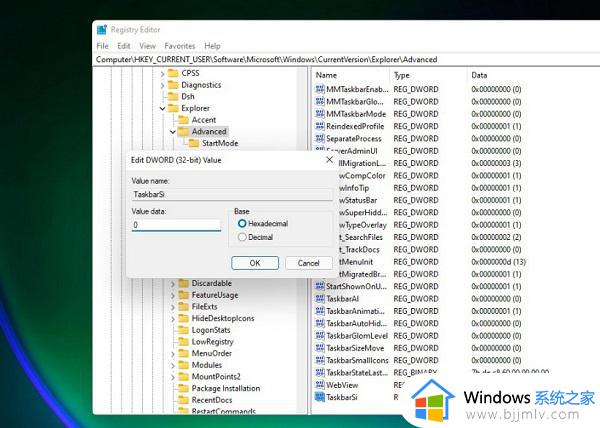This screenshot has height=428, width=600.
Task: Click the 0x00000002 (2) data cell
Action: tap(496, 237)
